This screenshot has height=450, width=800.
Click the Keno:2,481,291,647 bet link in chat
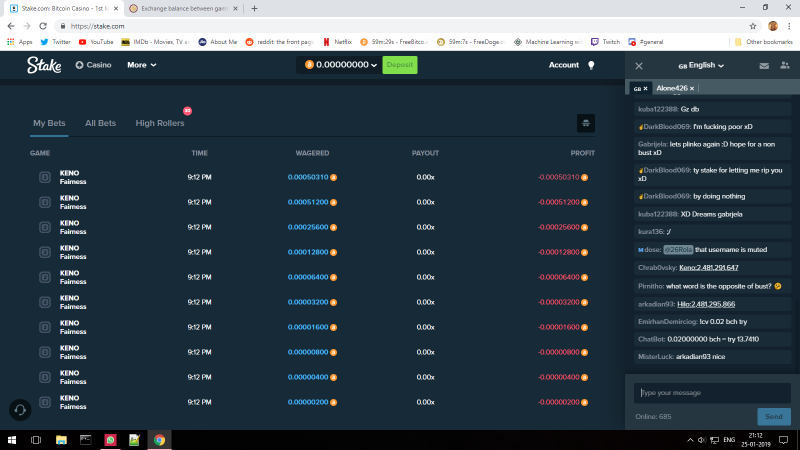click(709, 267)
